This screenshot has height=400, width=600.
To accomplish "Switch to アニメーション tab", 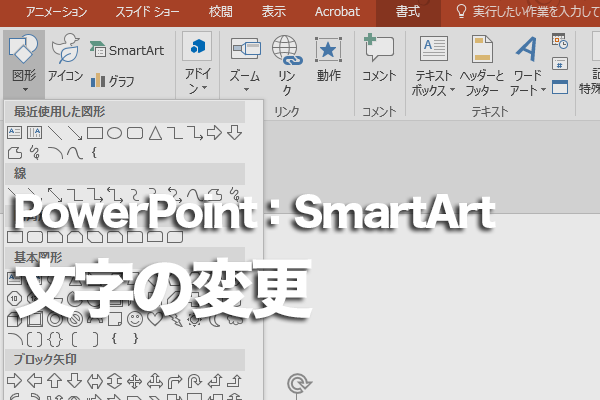I will 56,12.
